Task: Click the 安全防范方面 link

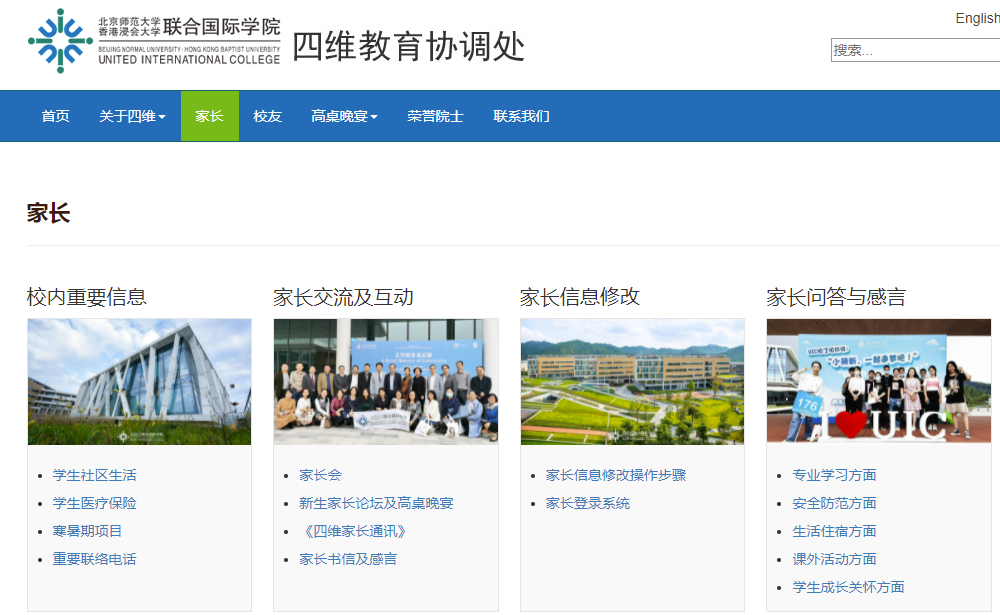Action: point(834,503)
